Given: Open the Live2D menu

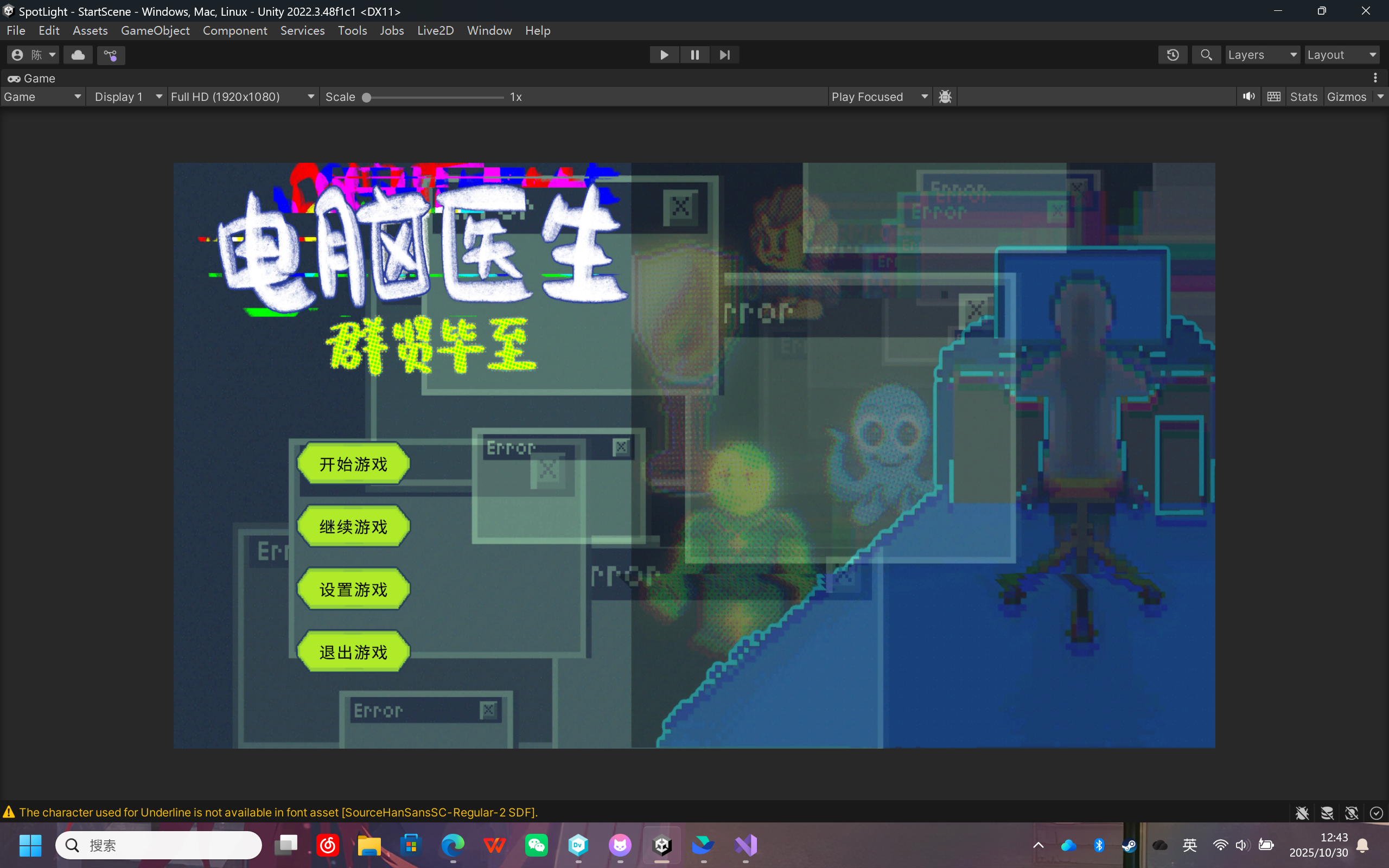Looking at the screenshot, I should pyautogui.click(x=435, y=30).
